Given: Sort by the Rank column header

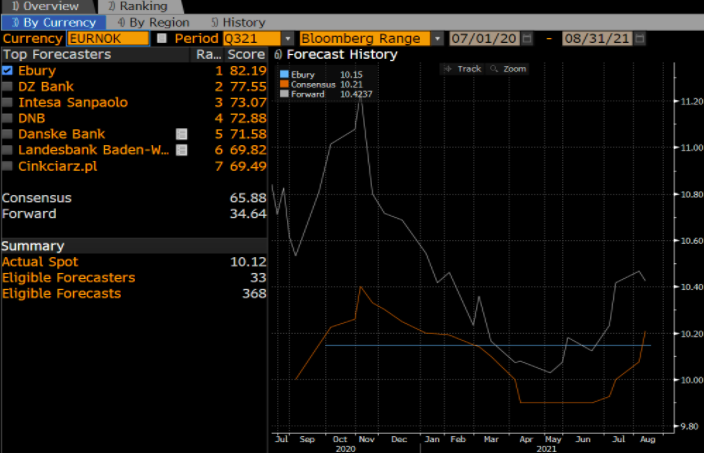Looking at the screenshot, I should click(x=208, y=54).
